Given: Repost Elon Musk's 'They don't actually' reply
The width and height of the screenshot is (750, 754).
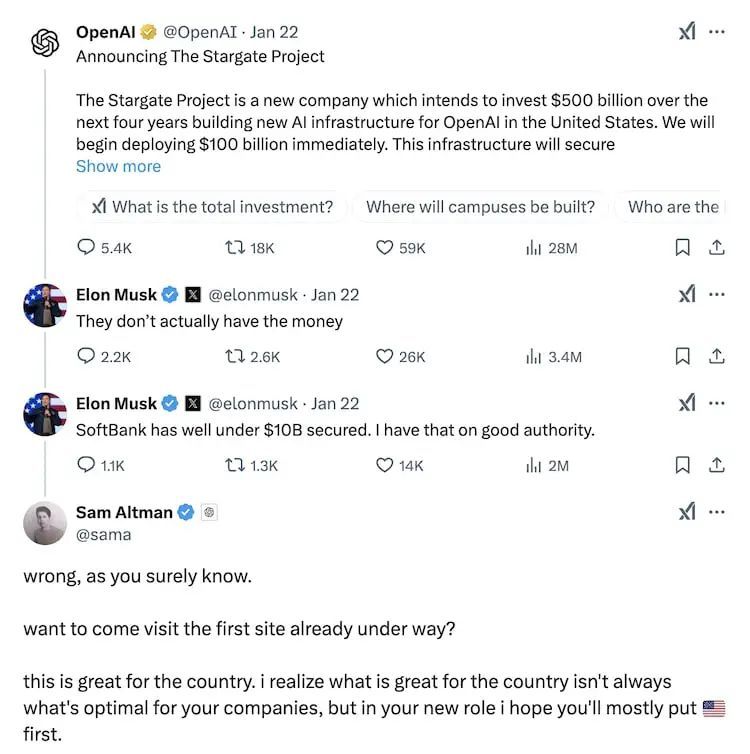Looking at the screenshot, I should (x=234, y=356).
